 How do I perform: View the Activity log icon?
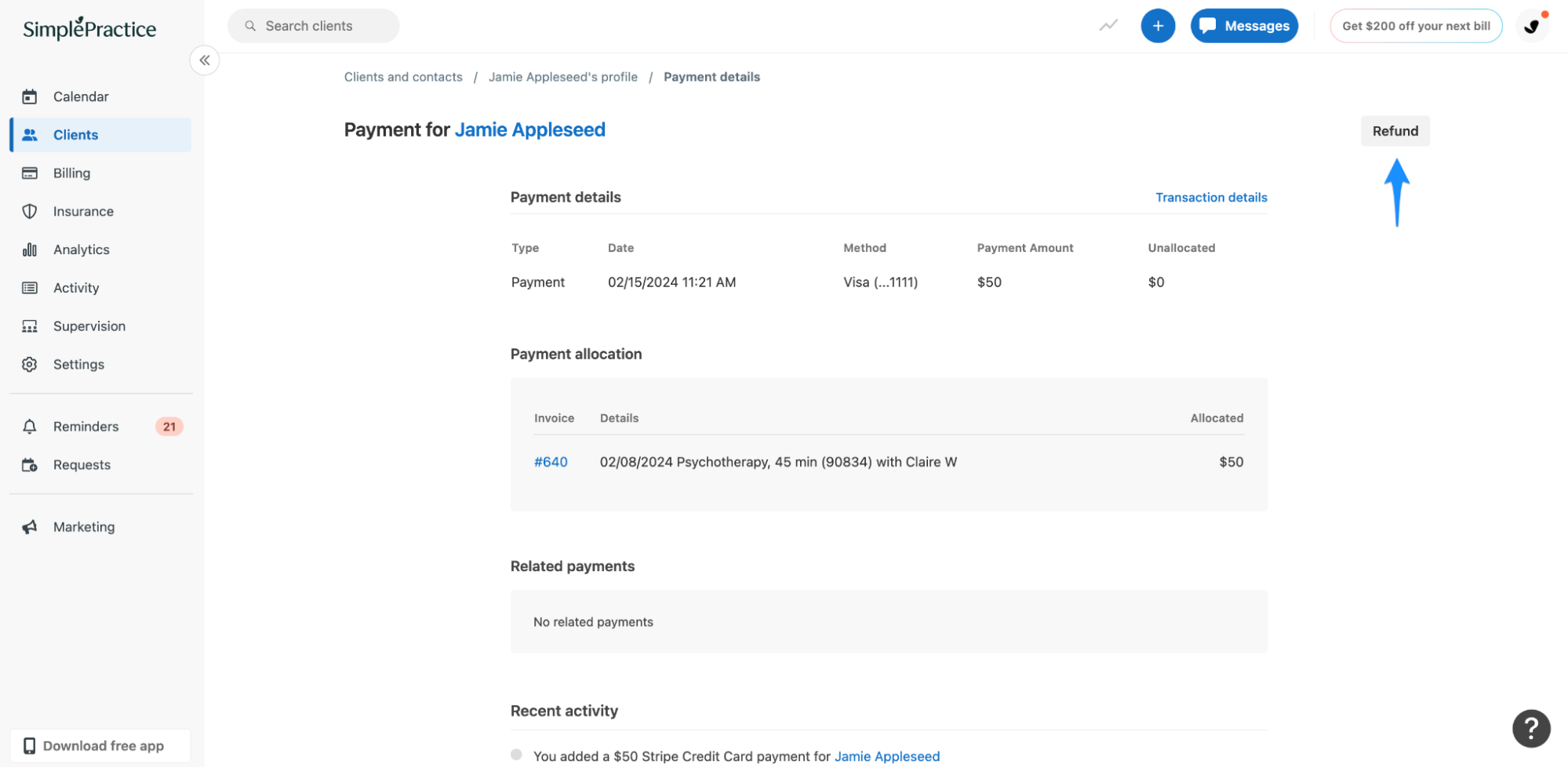[x=29, y=287]
